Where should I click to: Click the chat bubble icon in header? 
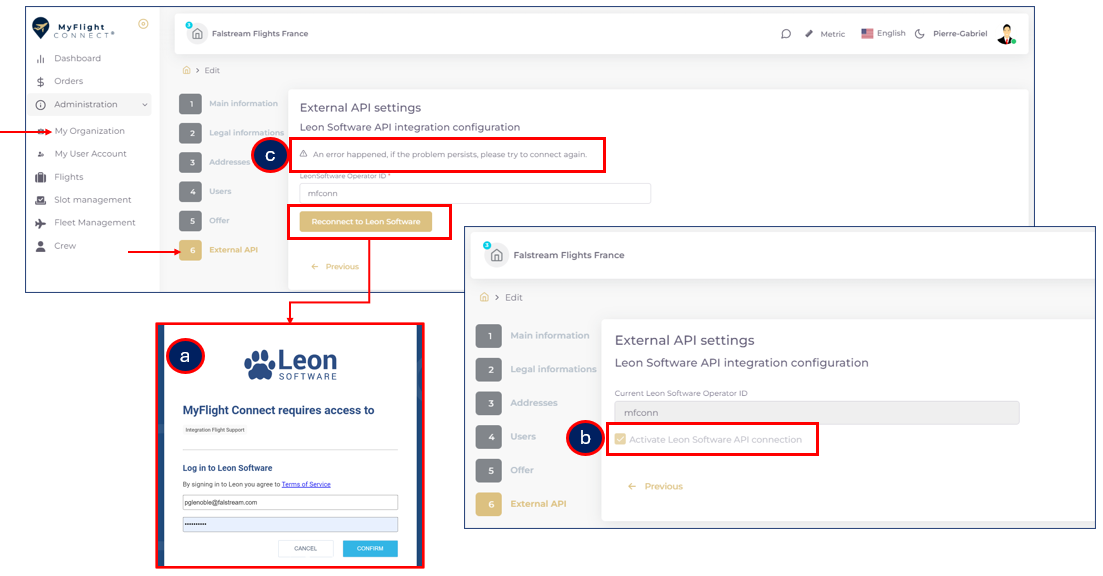[786, 34]
